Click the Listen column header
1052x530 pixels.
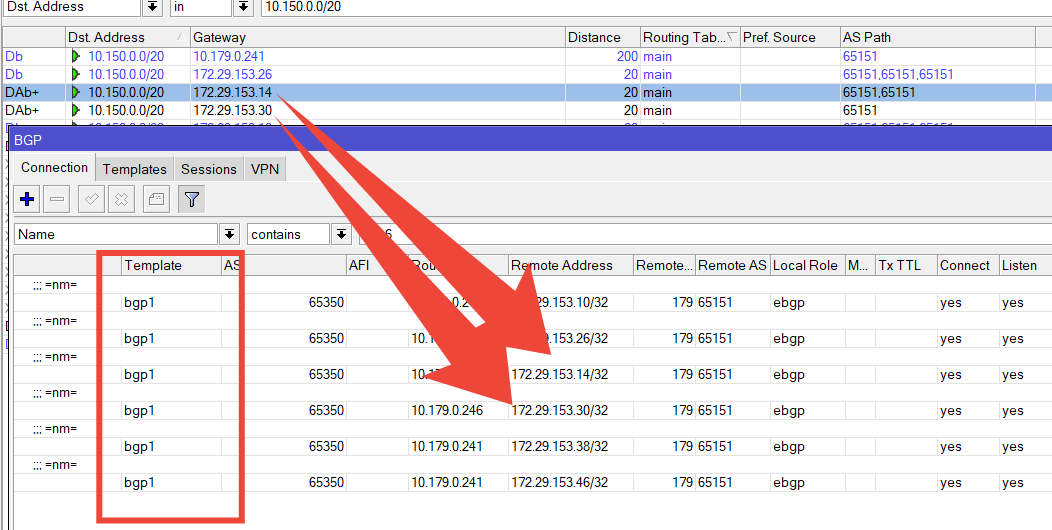click(x=1026, y=265)
